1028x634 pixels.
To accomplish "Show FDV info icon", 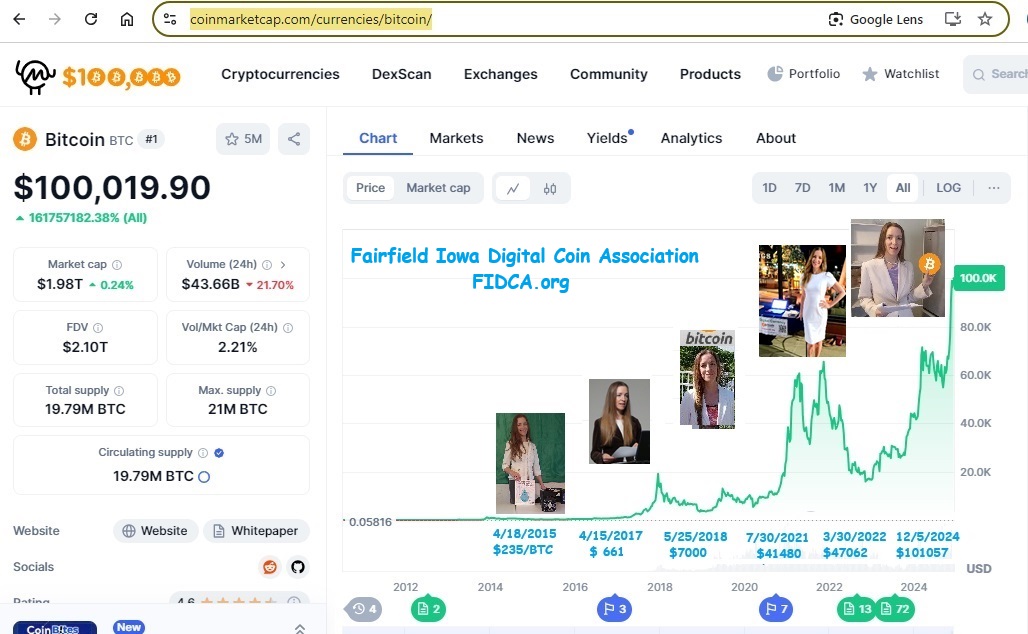I will (98, 328).
